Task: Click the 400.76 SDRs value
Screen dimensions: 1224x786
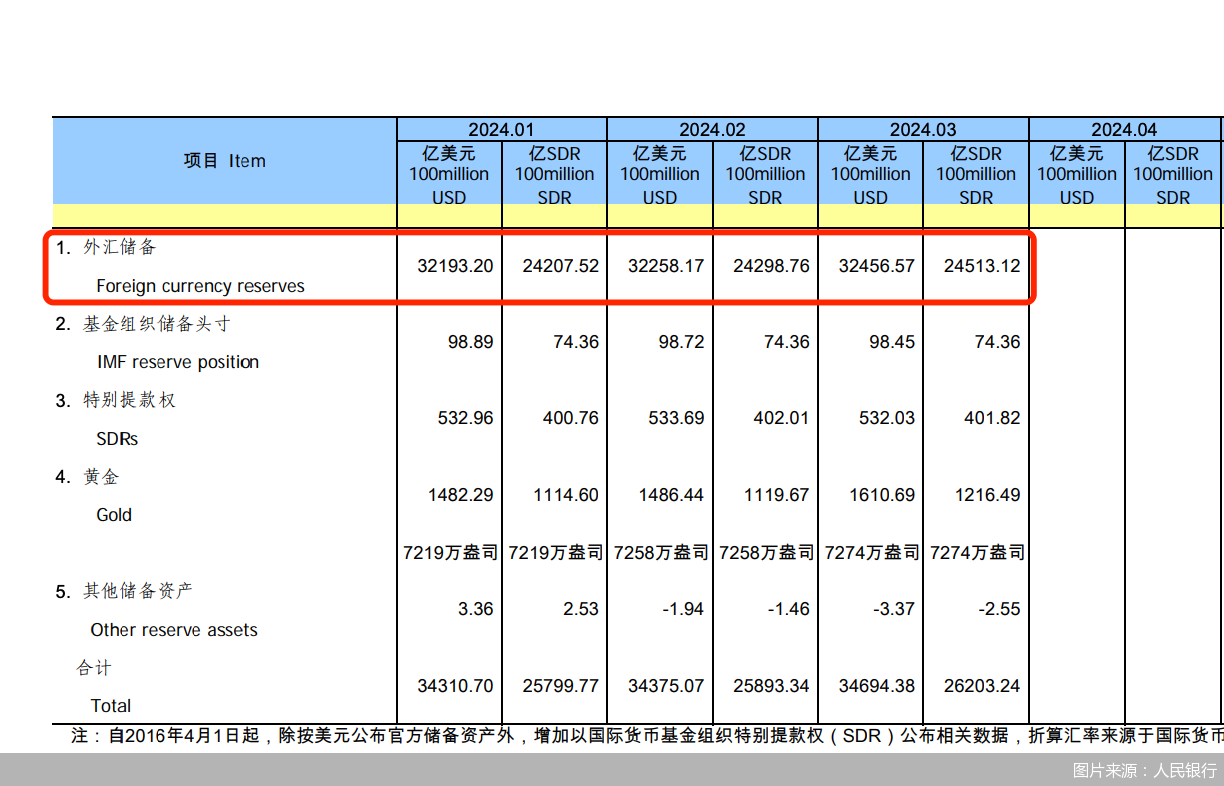Action: (x=571, y=418)
